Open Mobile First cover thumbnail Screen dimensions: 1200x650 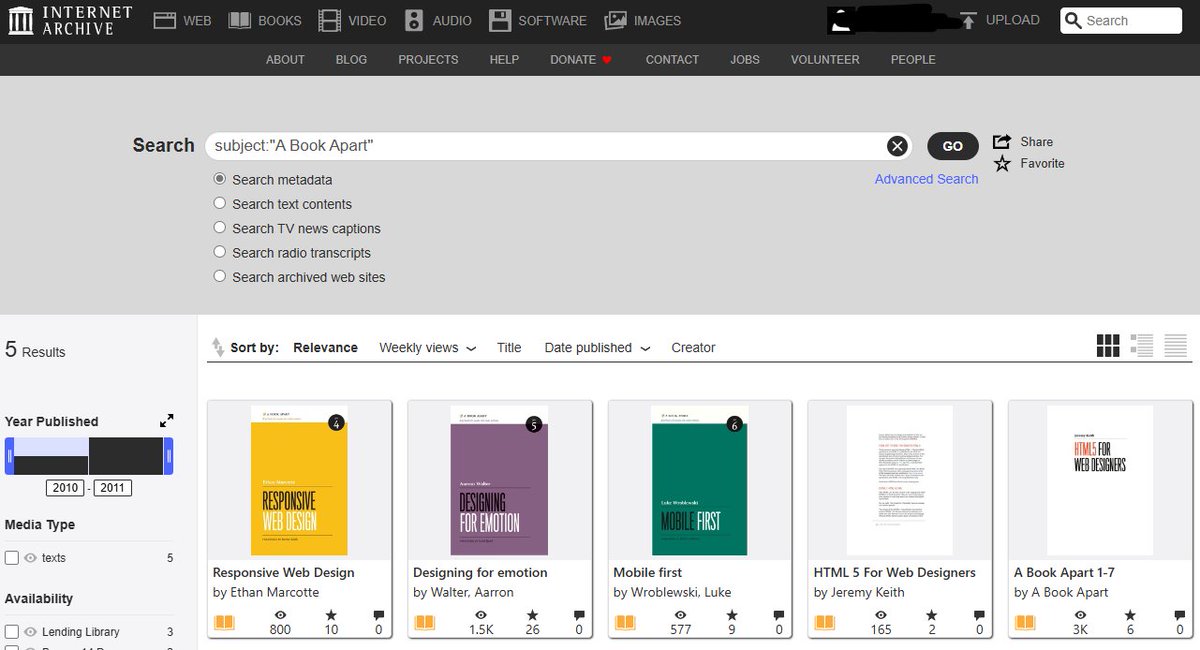[699, 480]
